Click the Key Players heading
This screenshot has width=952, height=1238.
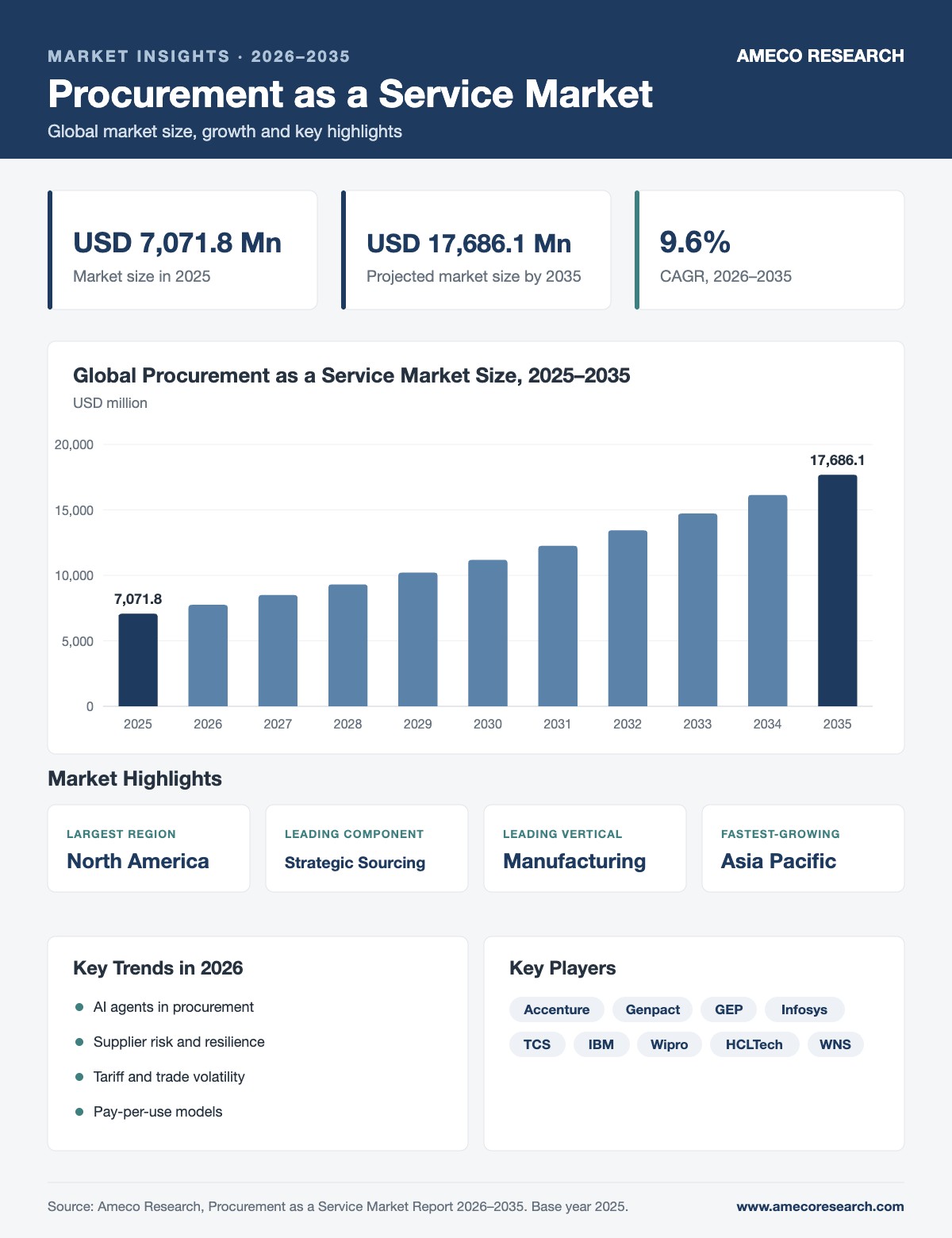click(562, 968)
